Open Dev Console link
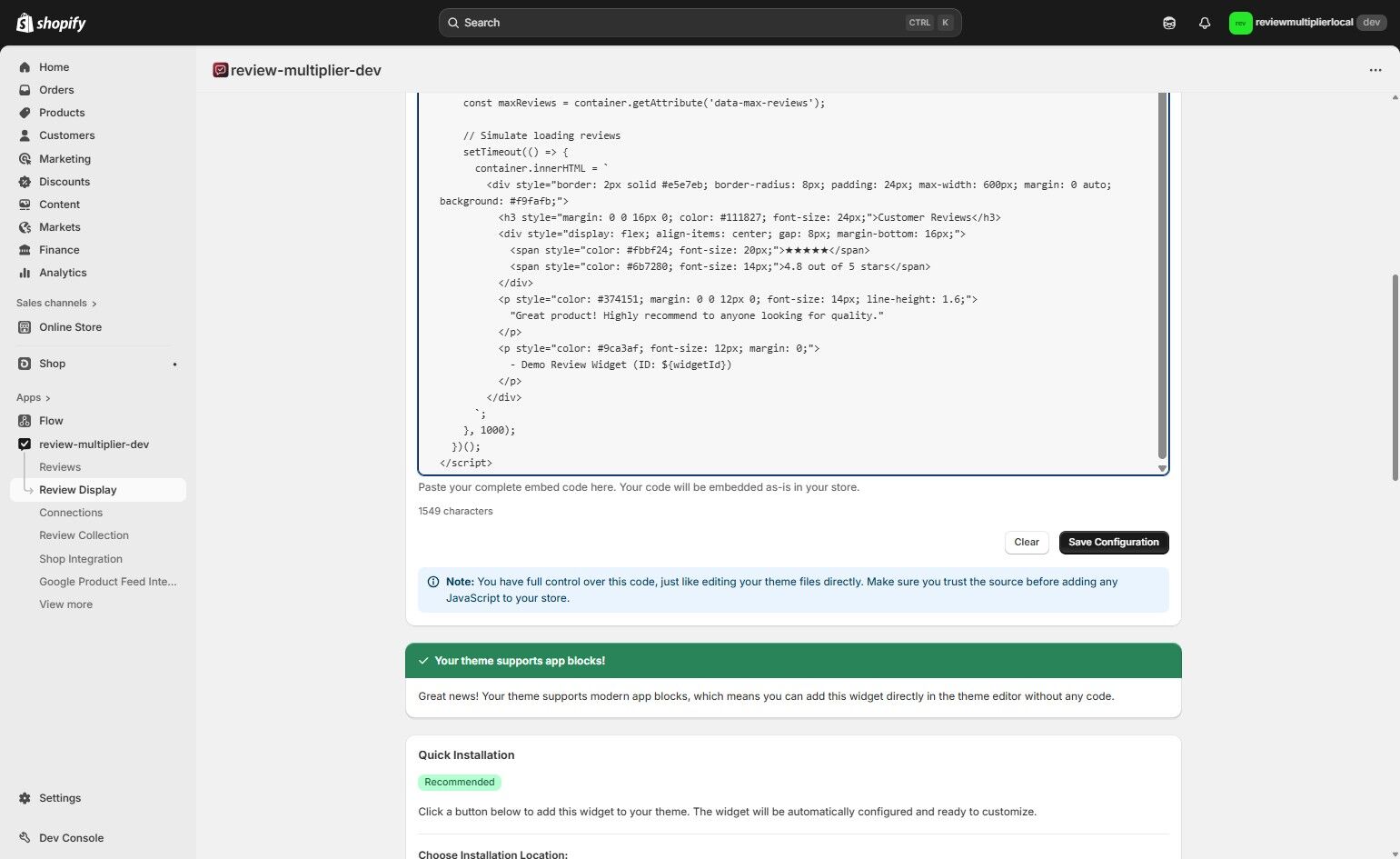 click(x=71, y=838)
